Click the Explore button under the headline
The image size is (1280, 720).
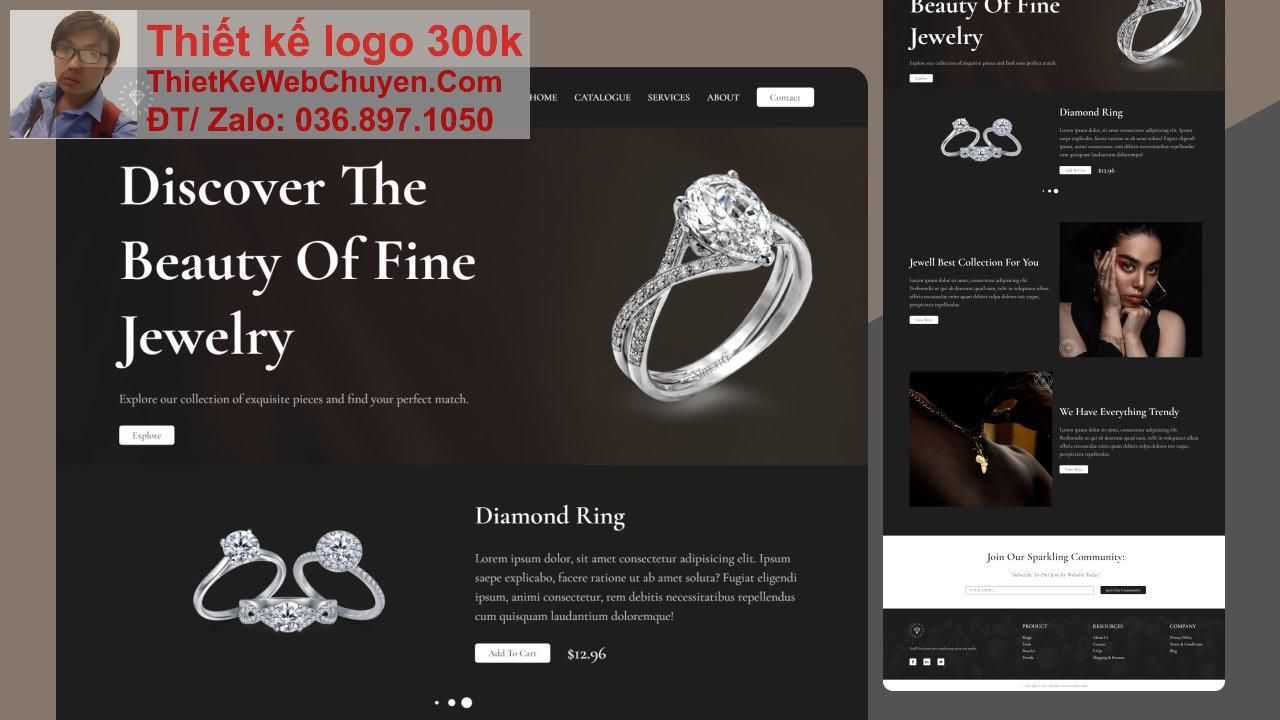point(147,435)
